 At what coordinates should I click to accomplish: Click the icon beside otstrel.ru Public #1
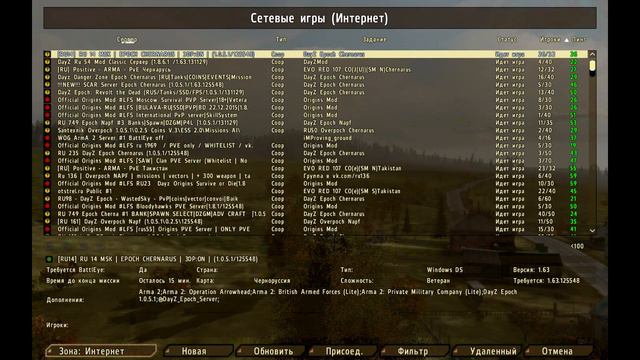[47, 191]
